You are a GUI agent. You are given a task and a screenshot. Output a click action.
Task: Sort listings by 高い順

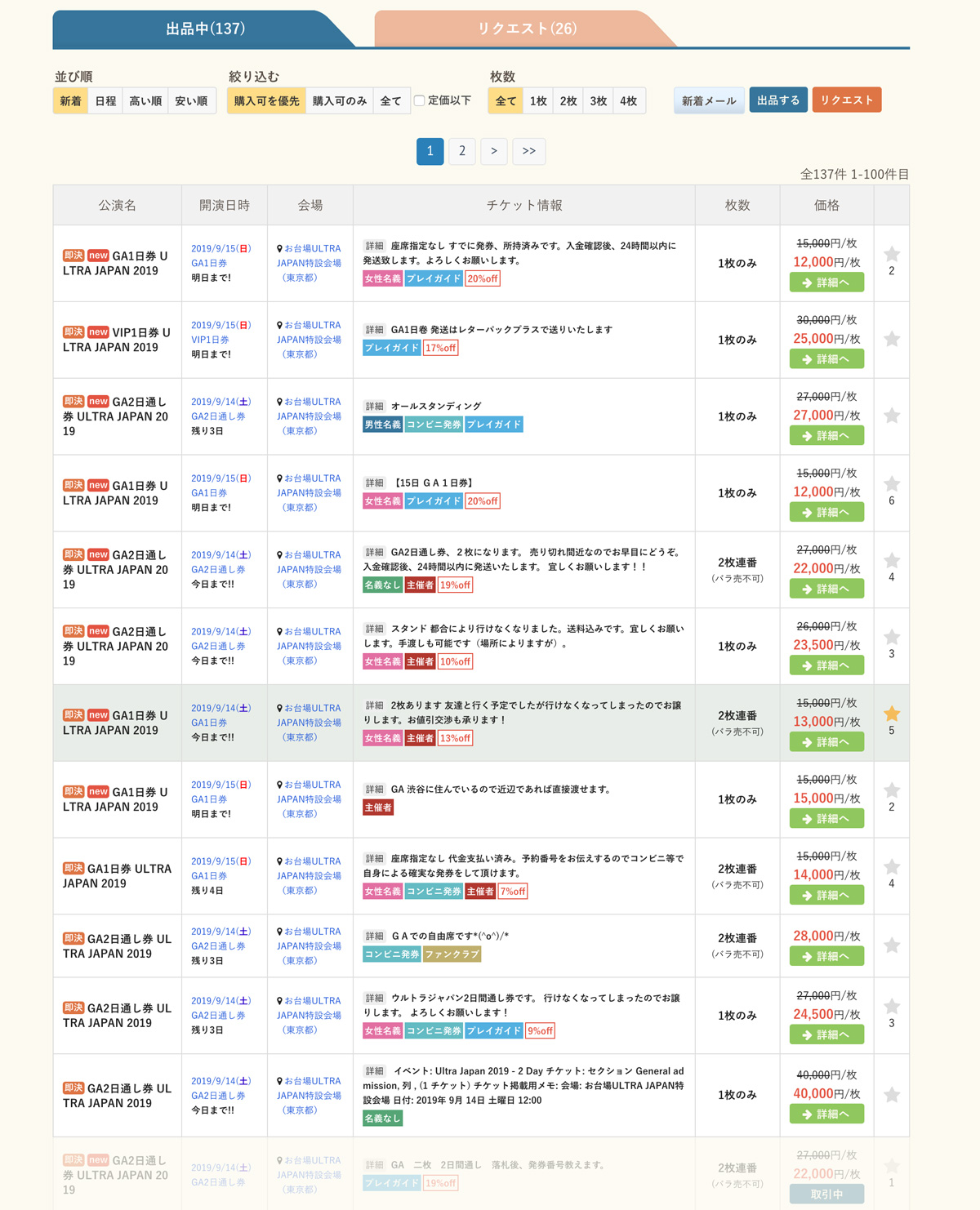(x=145, y=100)
